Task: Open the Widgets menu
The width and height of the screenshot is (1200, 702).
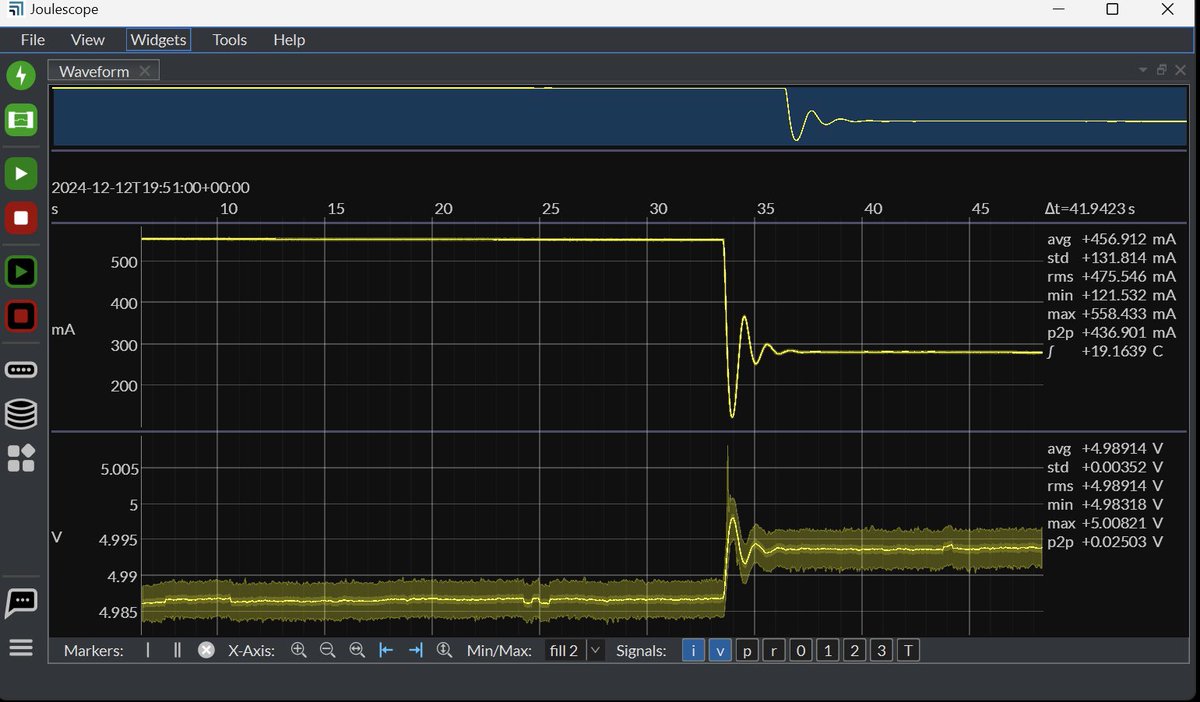Action: point(158,40)
